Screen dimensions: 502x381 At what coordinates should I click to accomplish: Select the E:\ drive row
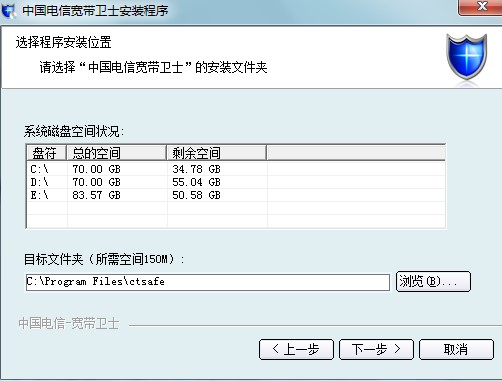tap(236, 195)
